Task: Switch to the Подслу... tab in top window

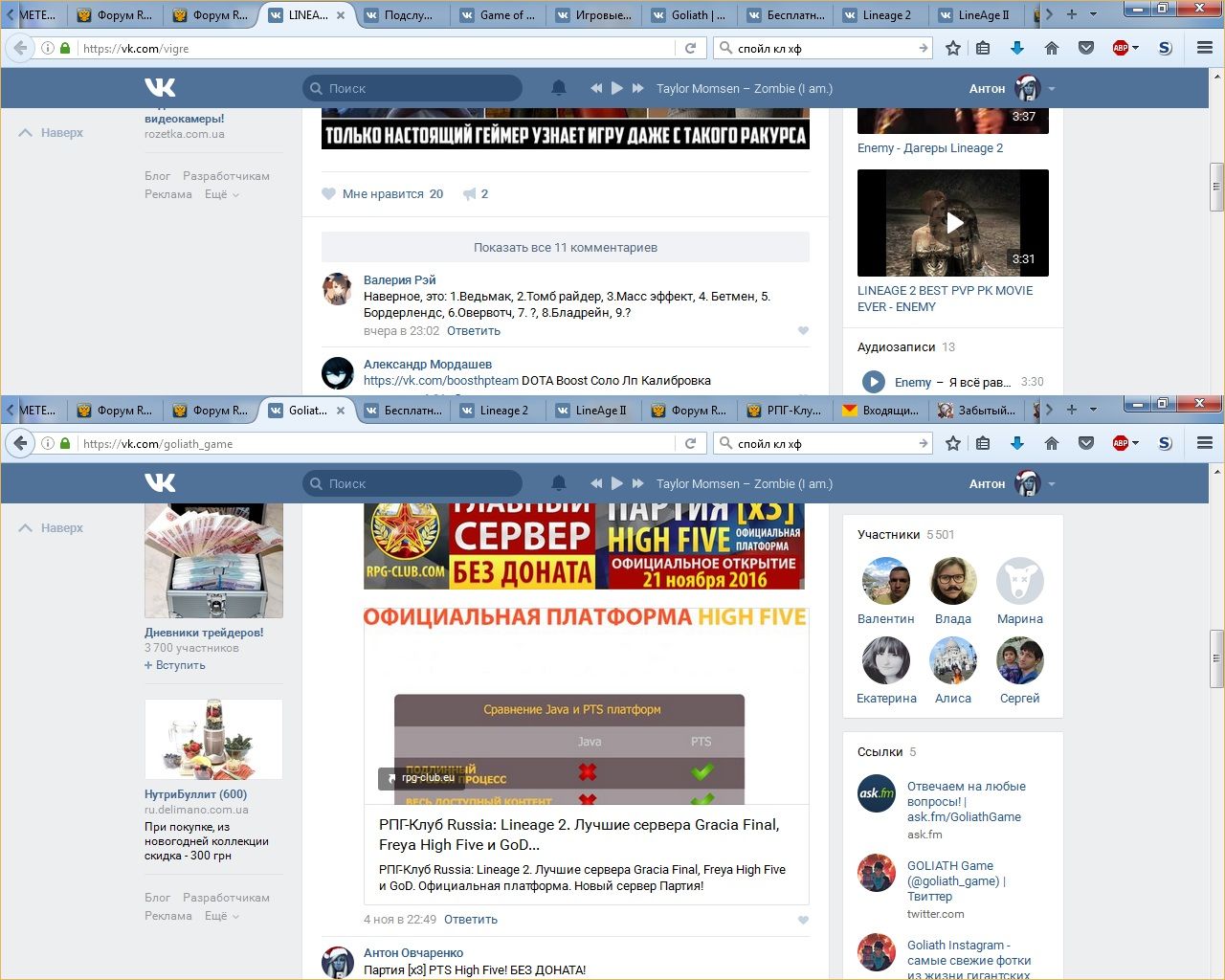Action: pyautogui.click(x=402, y=15)
